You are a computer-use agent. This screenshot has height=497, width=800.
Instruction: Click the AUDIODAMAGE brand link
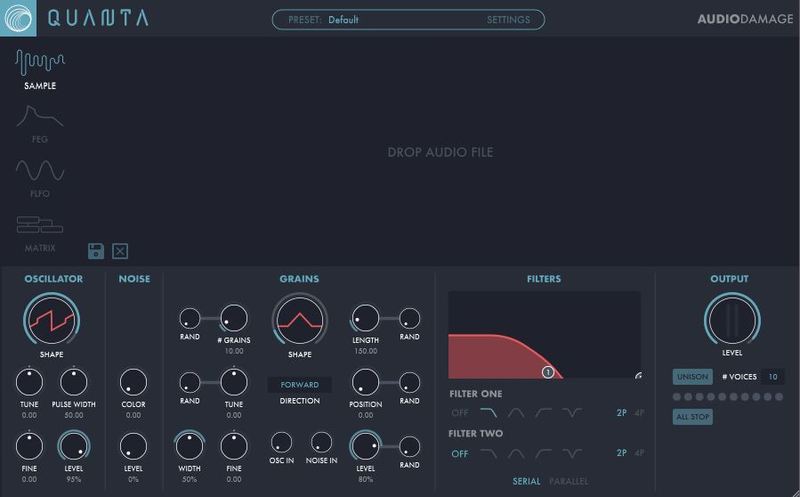tap(745, 19)
